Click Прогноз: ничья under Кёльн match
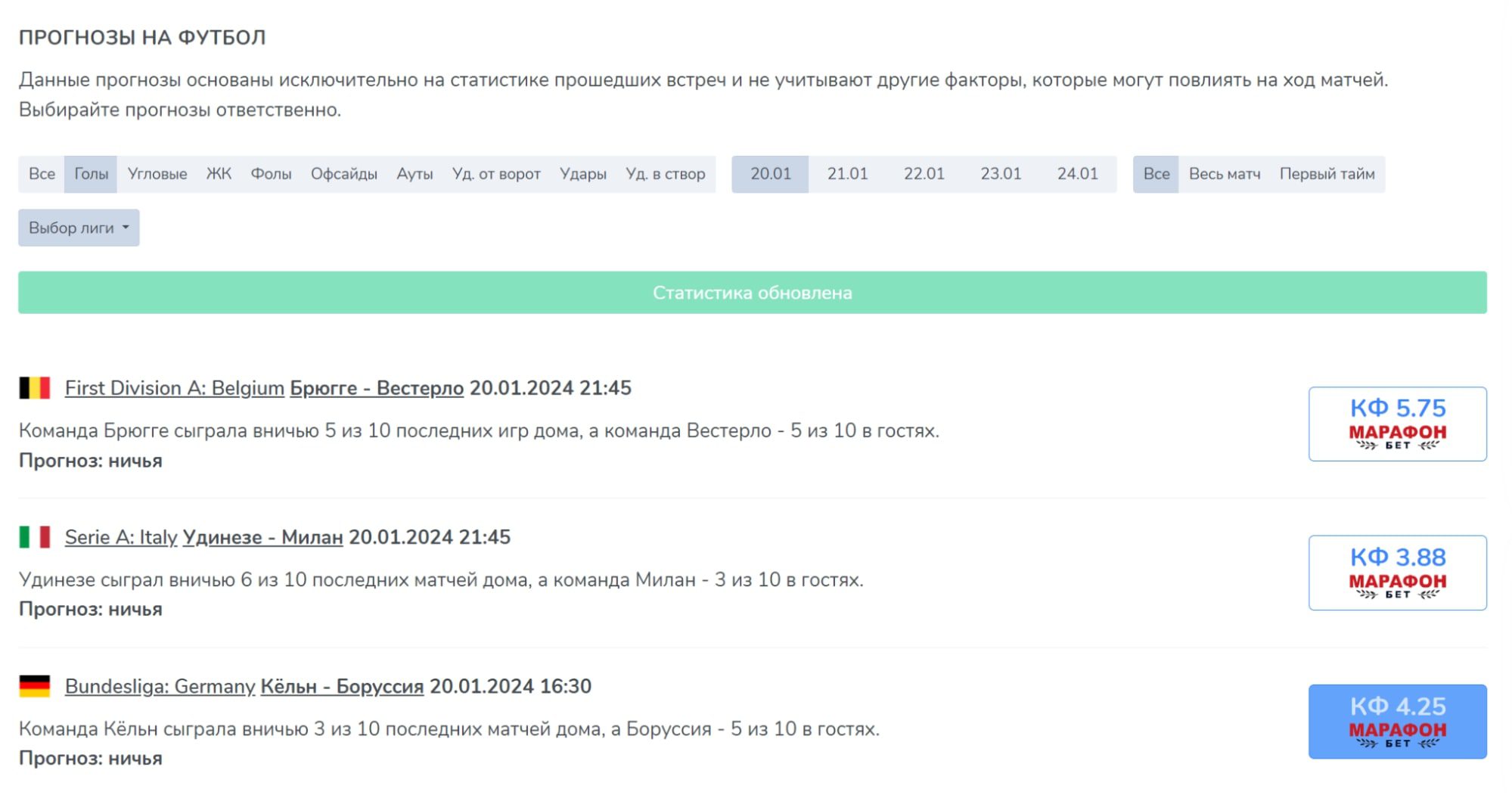Viewport: 1512px width, 795px height. point(91,758)
